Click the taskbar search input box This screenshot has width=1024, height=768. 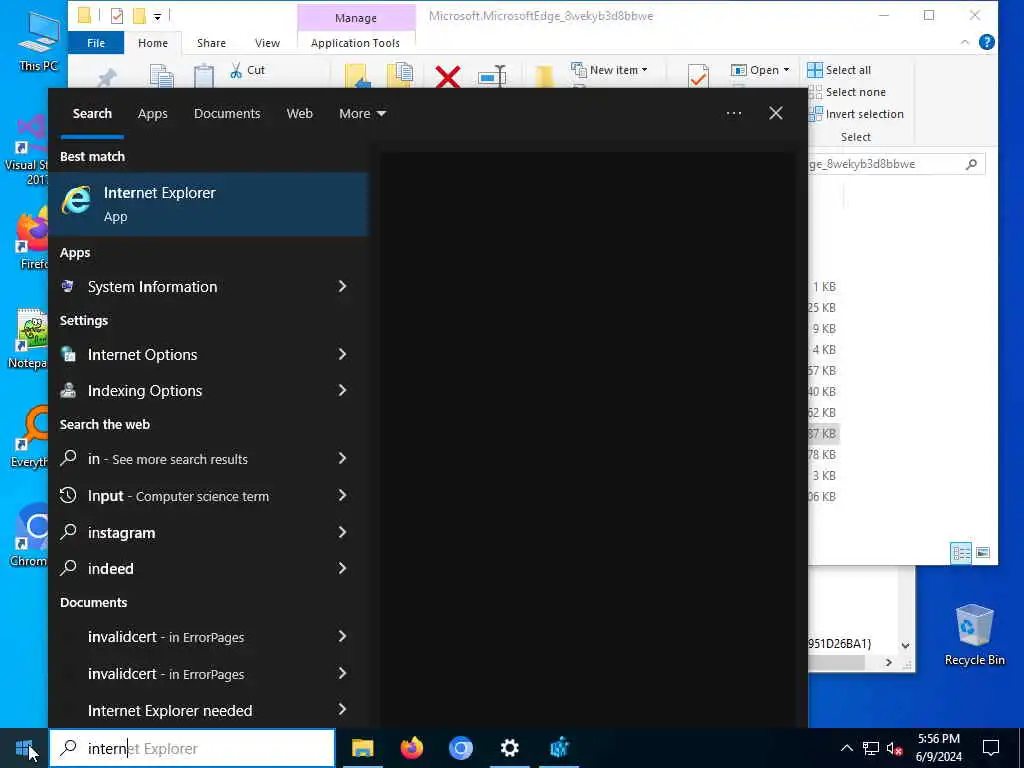(x=192, y=748)
